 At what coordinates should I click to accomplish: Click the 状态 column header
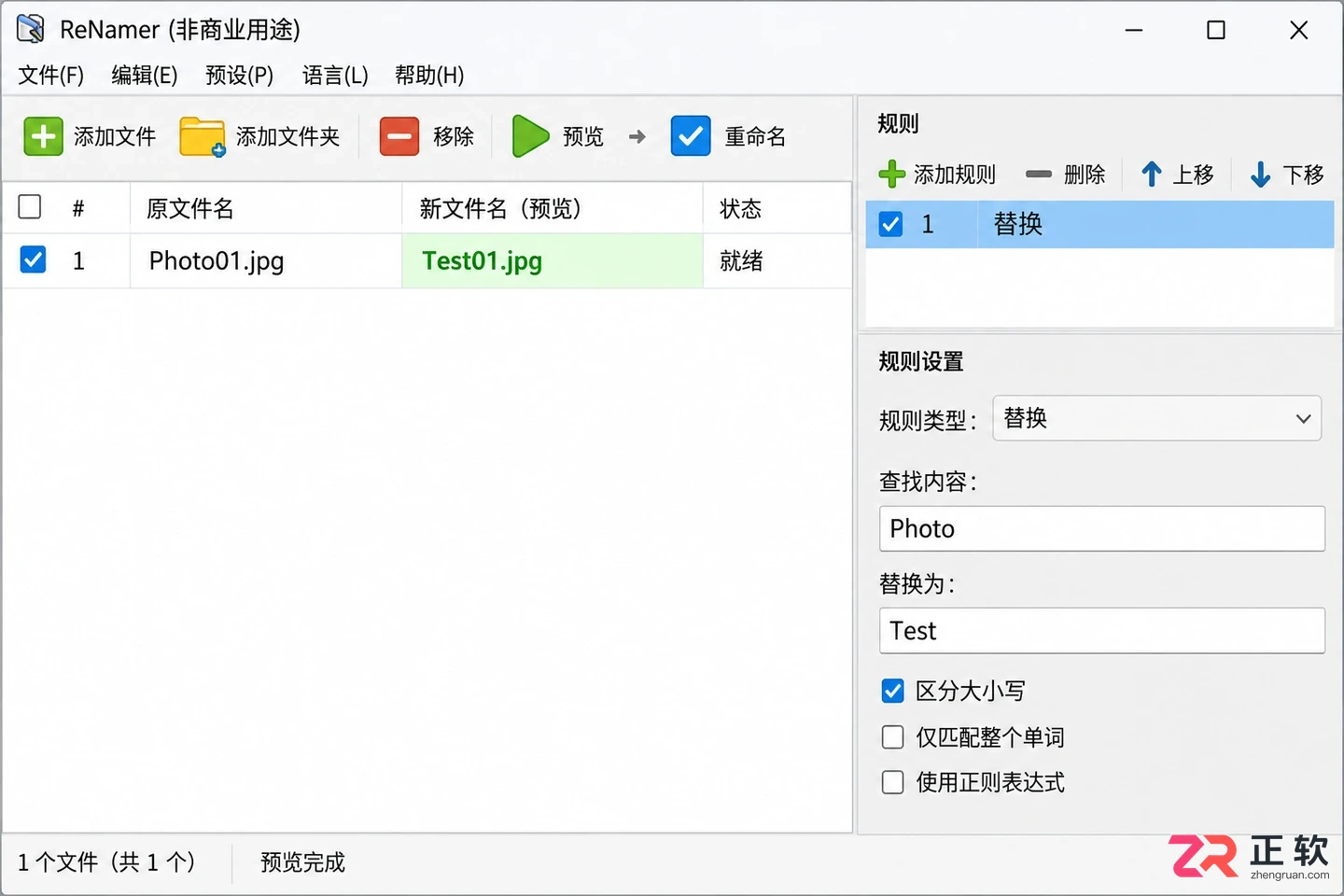click(777, 208)
